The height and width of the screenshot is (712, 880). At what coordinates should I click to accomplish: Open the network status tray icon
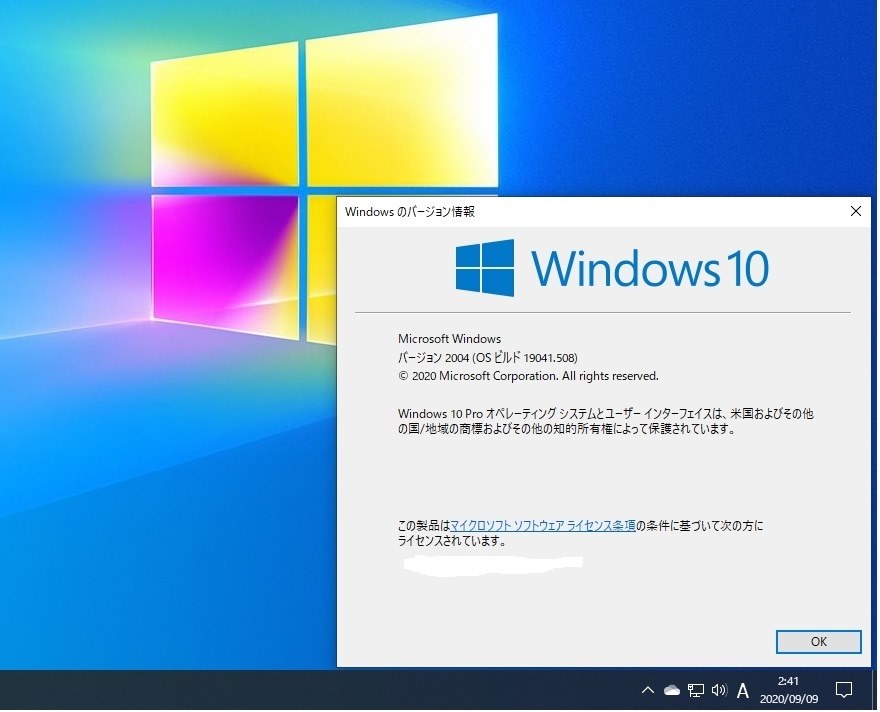coord(696,691)
